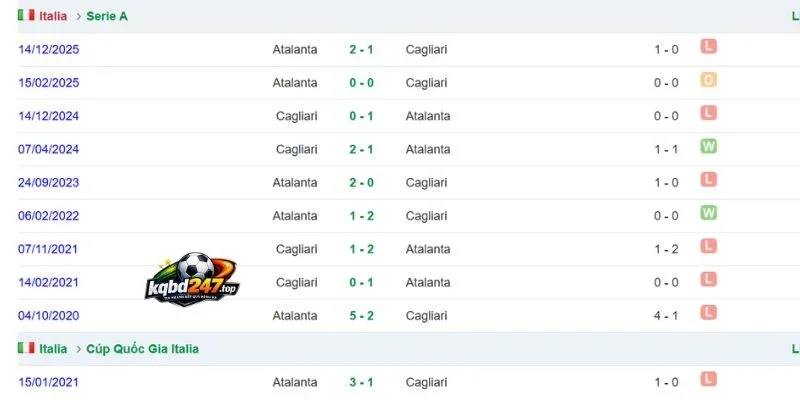The image size is (800, 400).
Task: Click the L badge for the 15/01/2021 cup match
Action: pyautogui.click(x=708, y=379)
